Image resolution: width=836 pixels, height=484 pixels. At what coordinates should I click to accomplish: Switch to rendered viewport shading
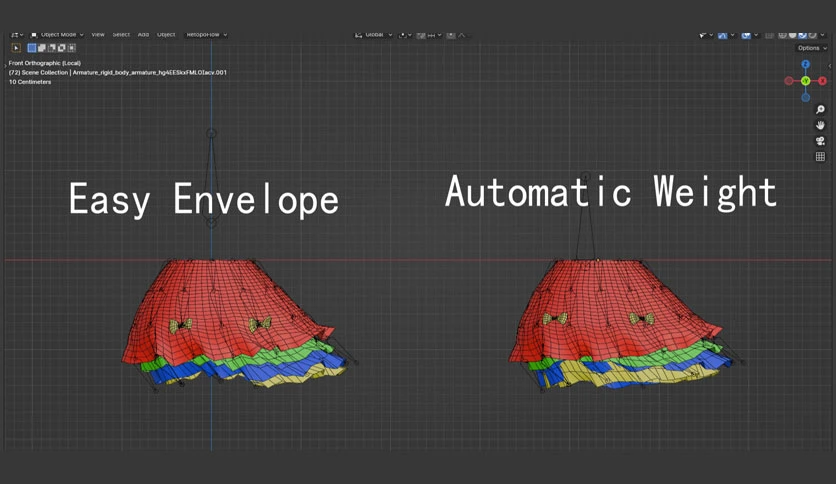pyautogui.click(x=813, y=35)
